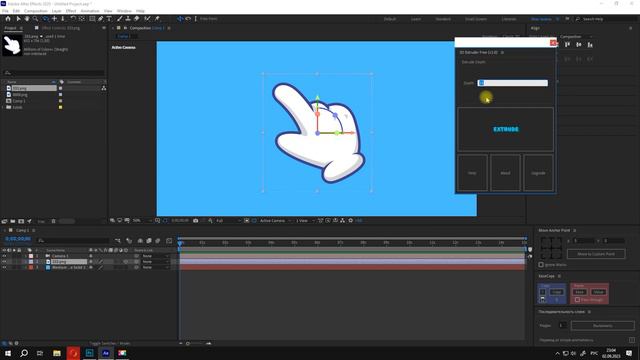Take a snapshot with the viewer camera icon
This screenshot has width=640, height=360.
tap(196, 220)
